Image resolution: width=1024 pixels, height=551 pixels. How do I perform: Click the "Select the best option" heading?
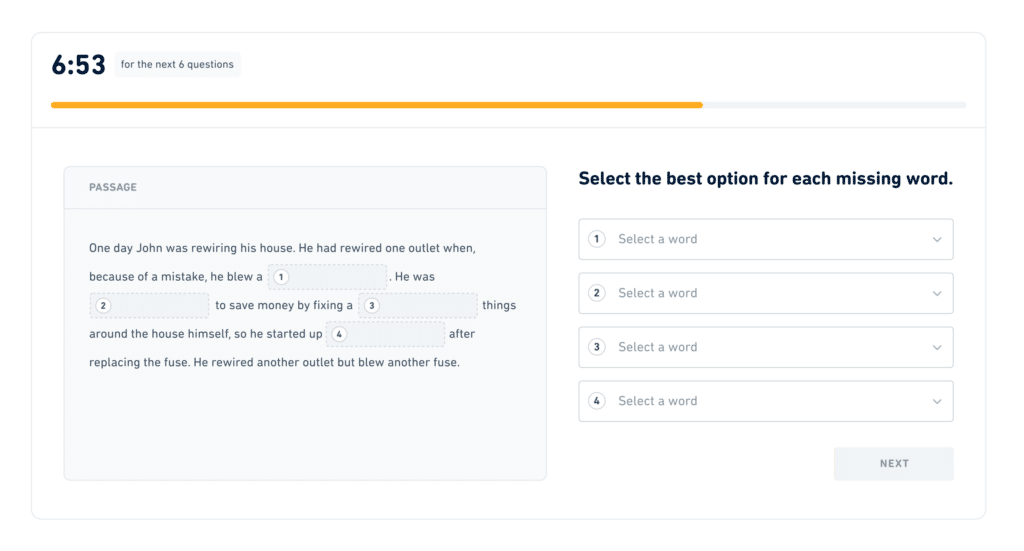point(765,179)
